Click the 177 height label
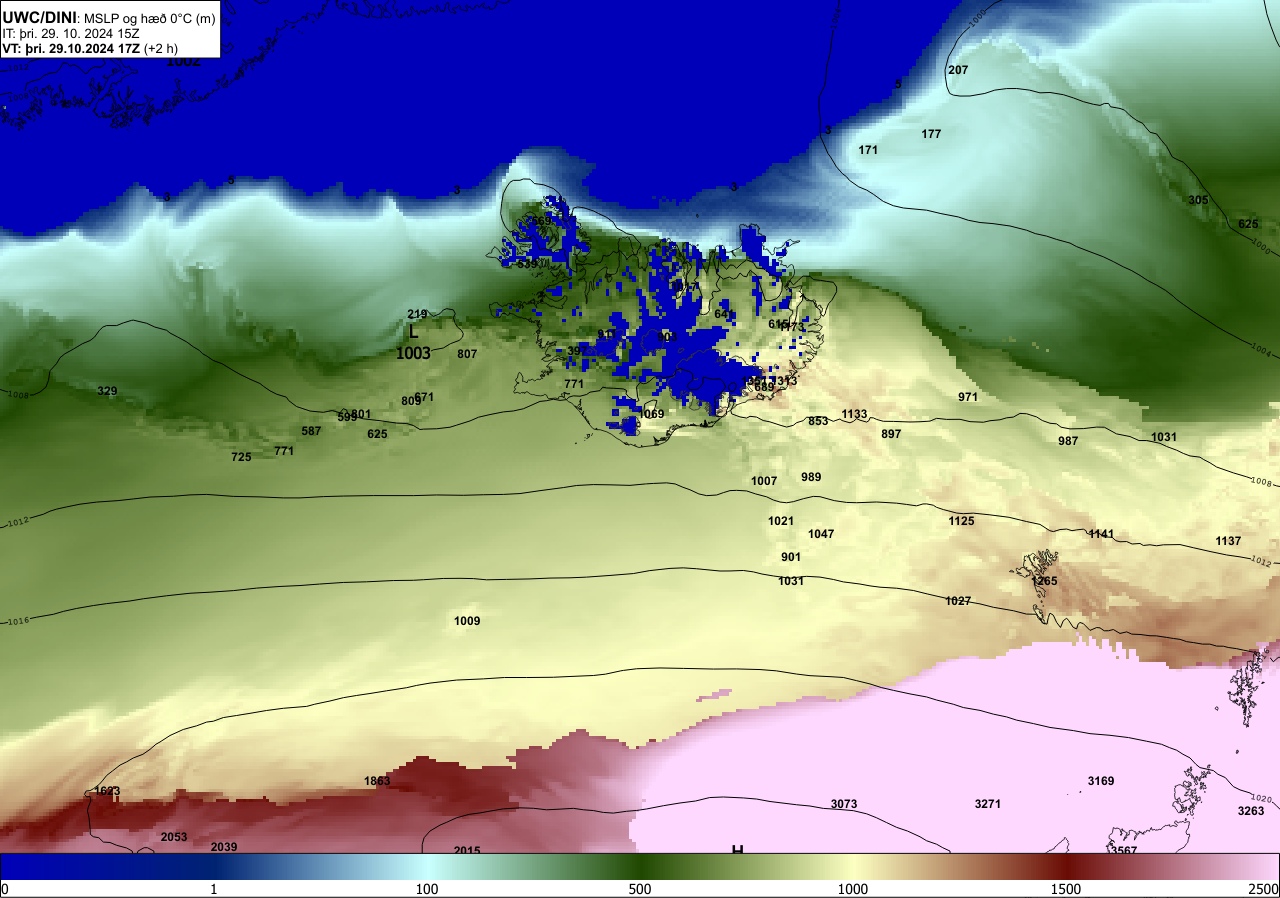The height and width of the screenshot is (898, 1280). [x=931, y=134]
